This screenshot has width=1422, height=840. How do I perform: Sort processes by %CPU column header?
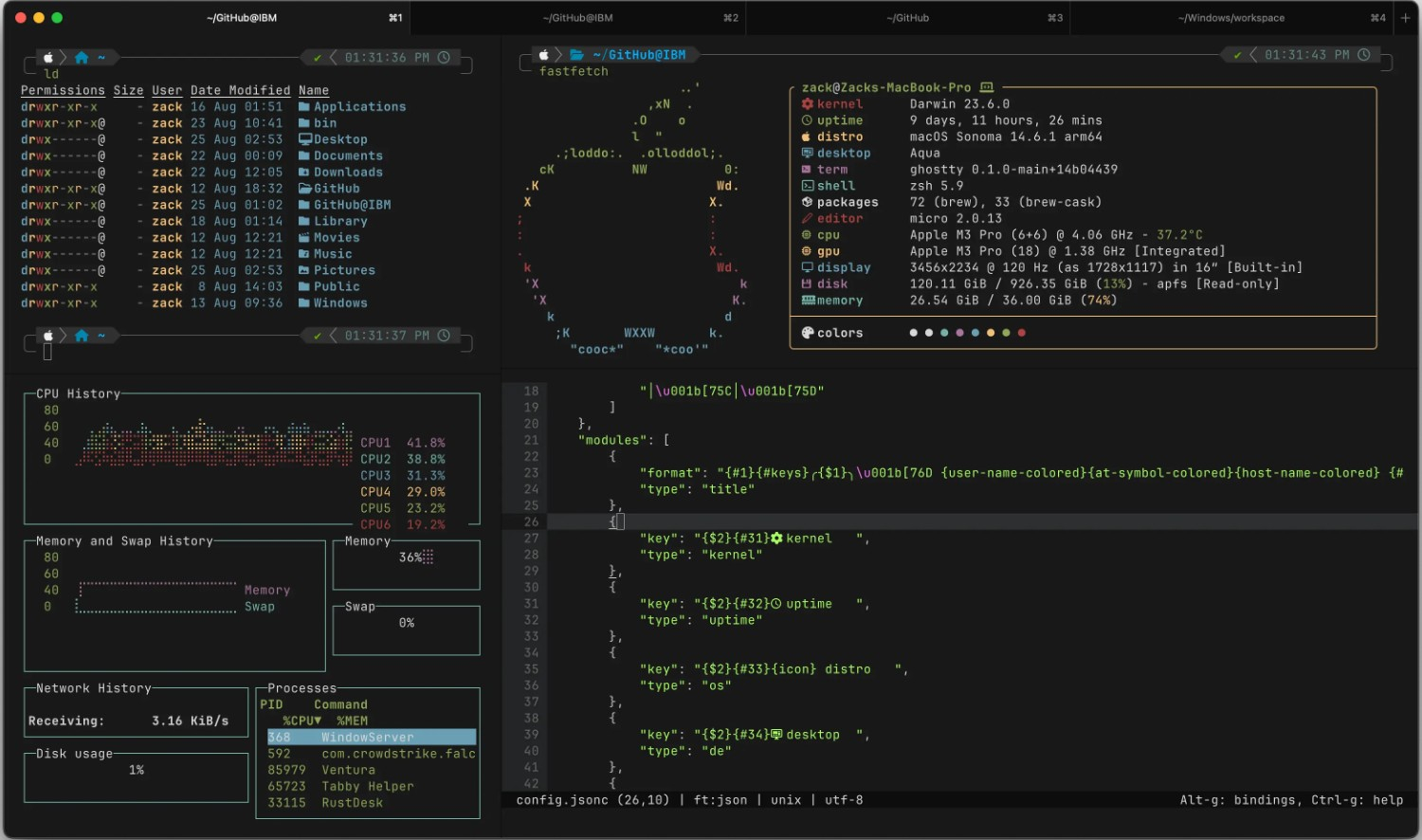point(301,721)
